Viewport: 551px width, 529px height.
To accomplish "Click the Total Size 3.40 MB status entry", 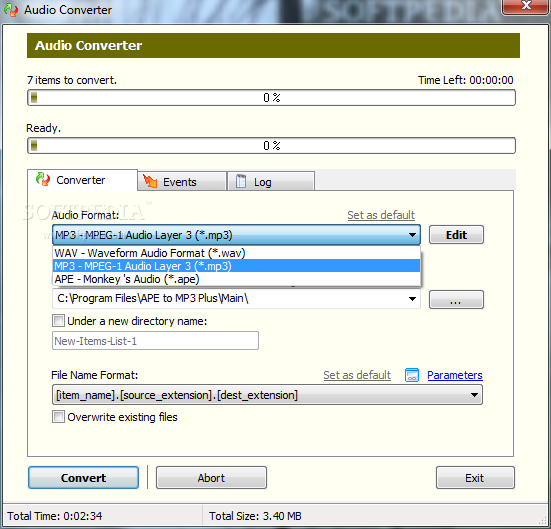I will click(255, 516).
